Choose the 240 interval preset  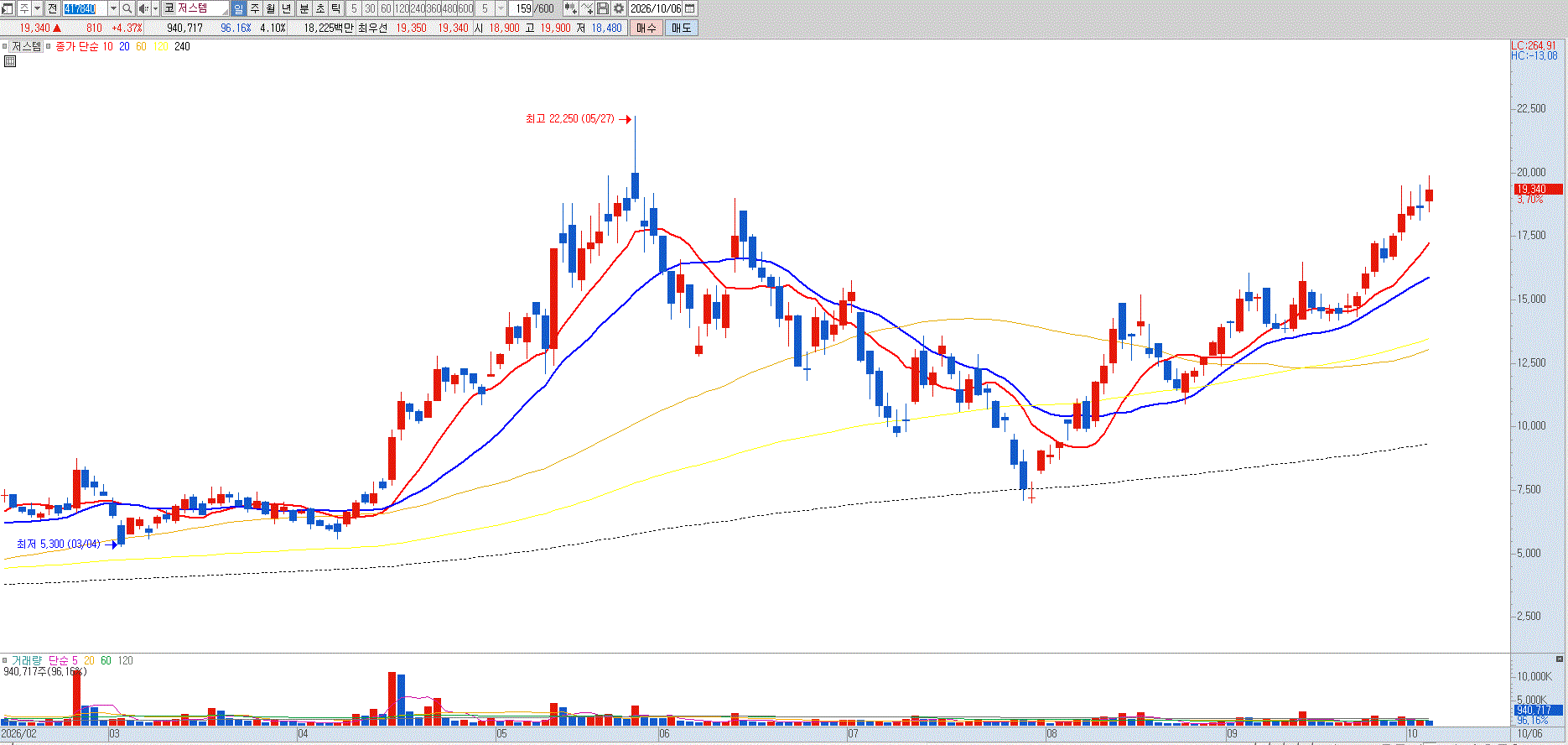418,8
